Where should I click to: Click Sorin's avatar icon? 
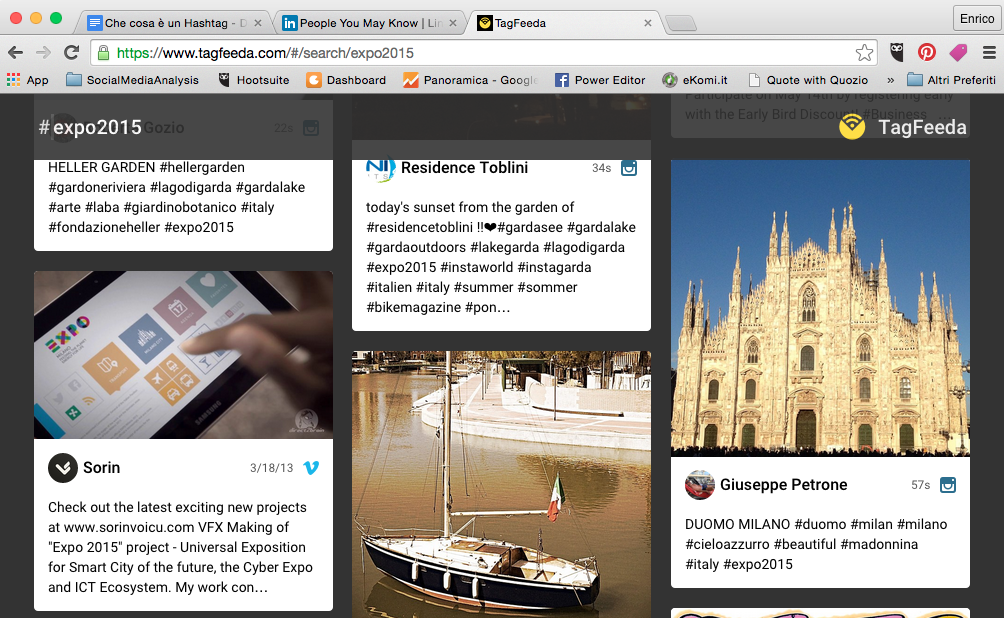pos(63,468)
